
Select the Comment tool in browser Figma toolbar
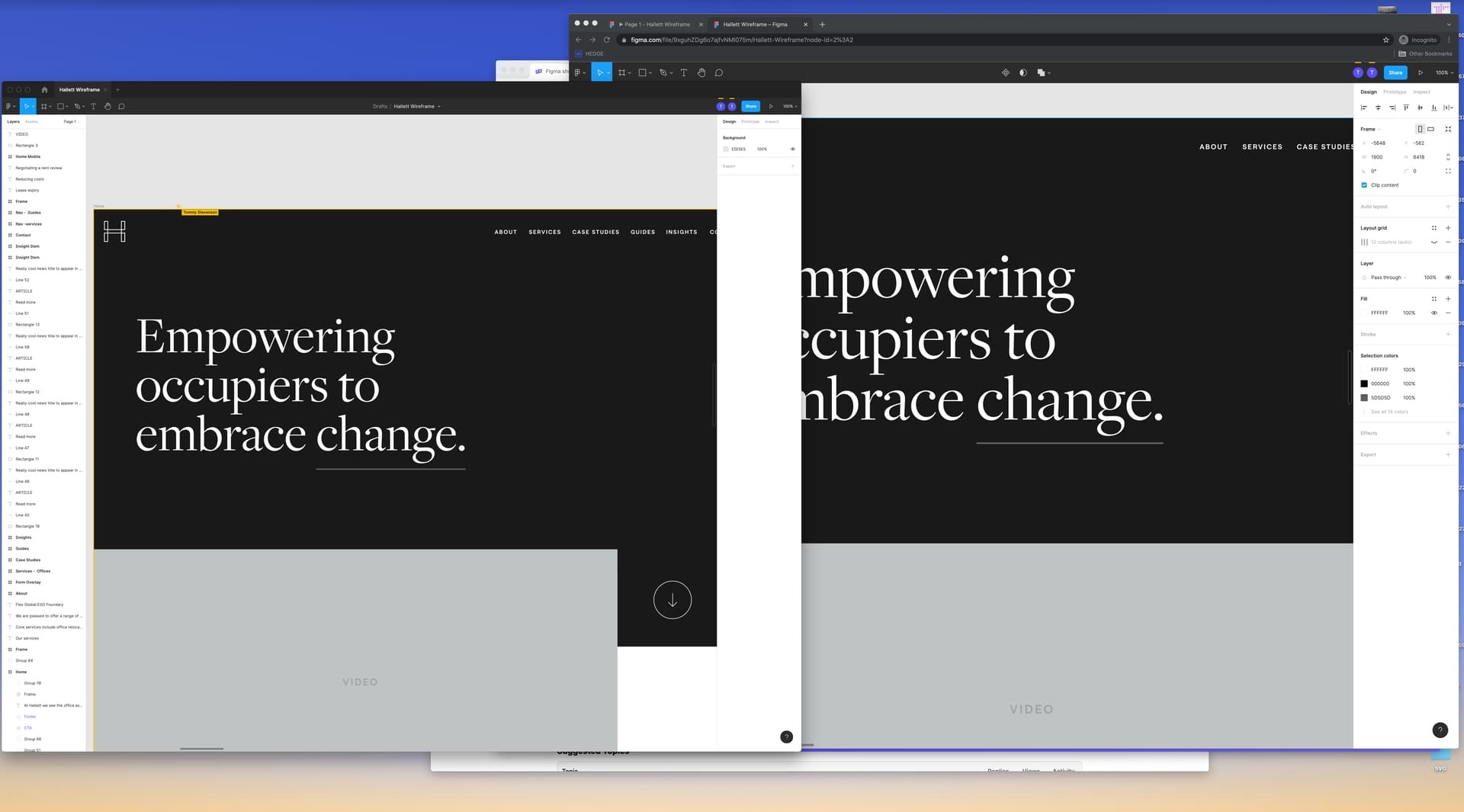[x=718, y=73]
